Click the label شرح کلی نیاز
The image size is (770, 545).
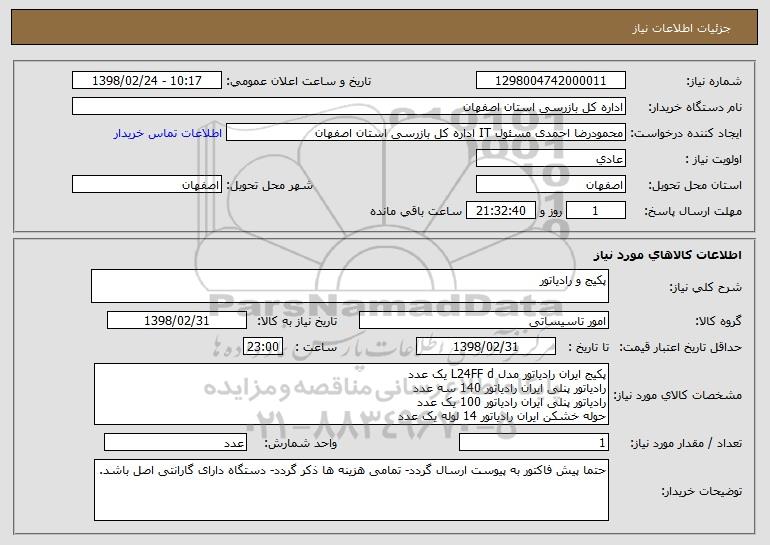[x=706, y=287]
